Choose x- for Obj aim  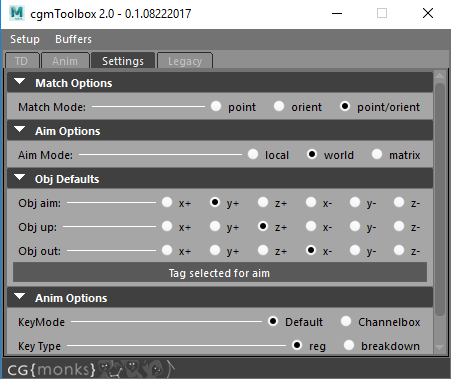(x=311, y=202)
